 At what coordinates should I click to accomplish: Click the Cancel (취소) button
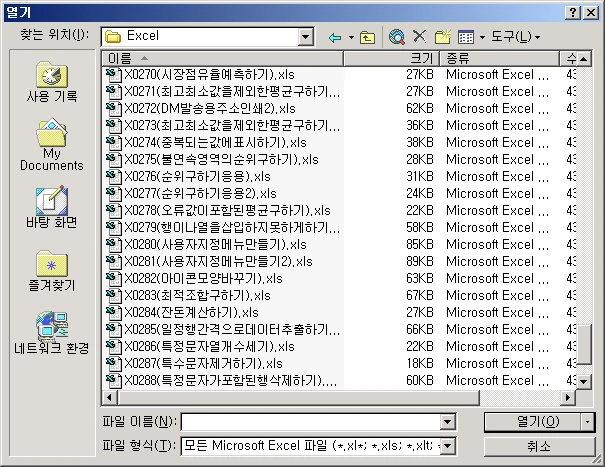coord(539,447)
